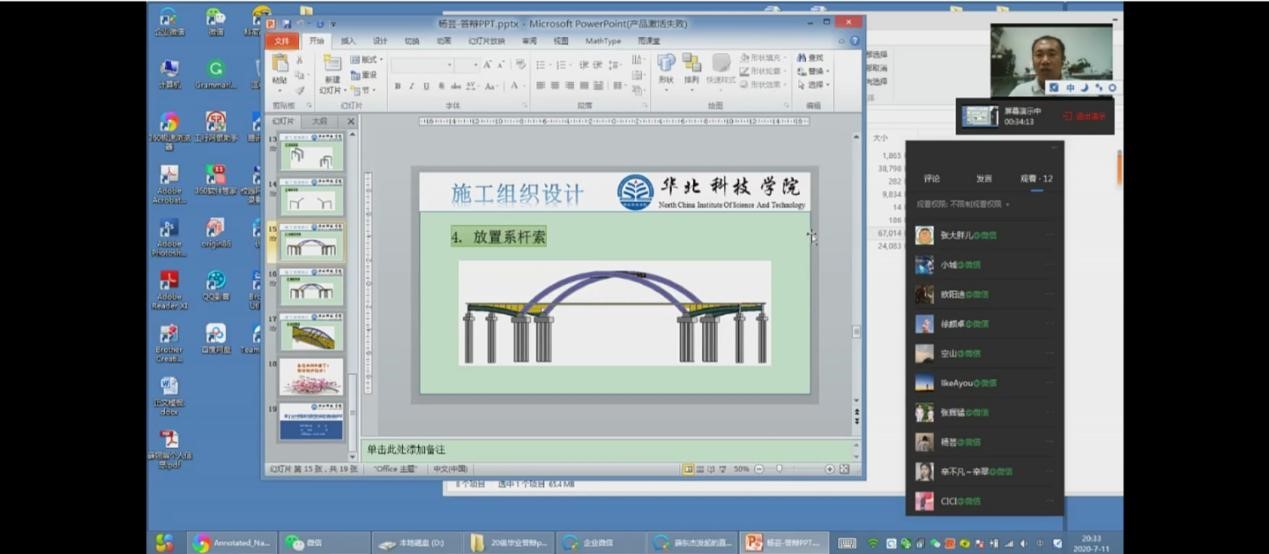Click the text box 4. 放置系杆索
The height and width of the screenshot is (554, 1269).
point(498,237)
